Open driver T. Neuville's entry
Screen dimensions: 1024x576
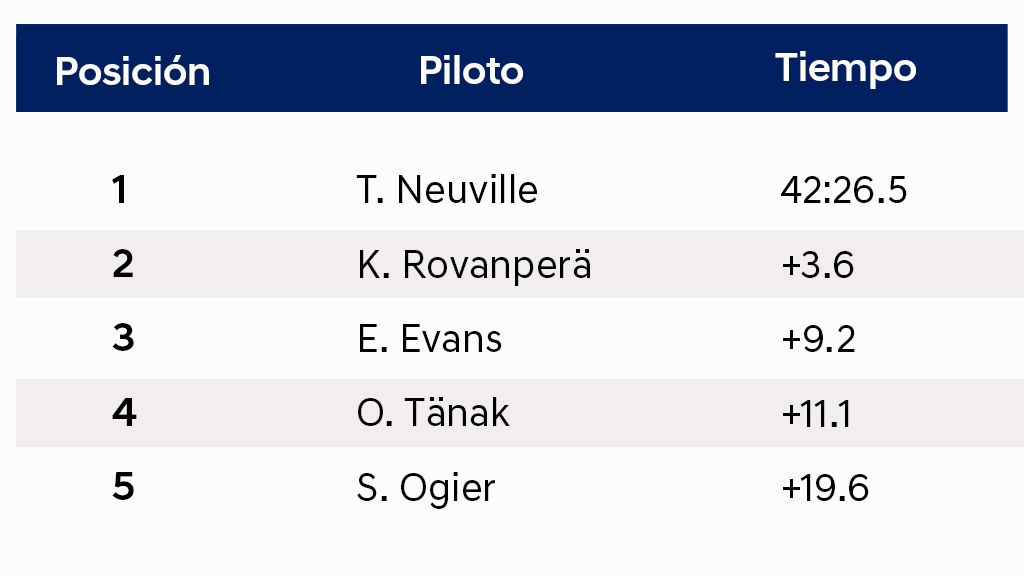tap(447, 190)
